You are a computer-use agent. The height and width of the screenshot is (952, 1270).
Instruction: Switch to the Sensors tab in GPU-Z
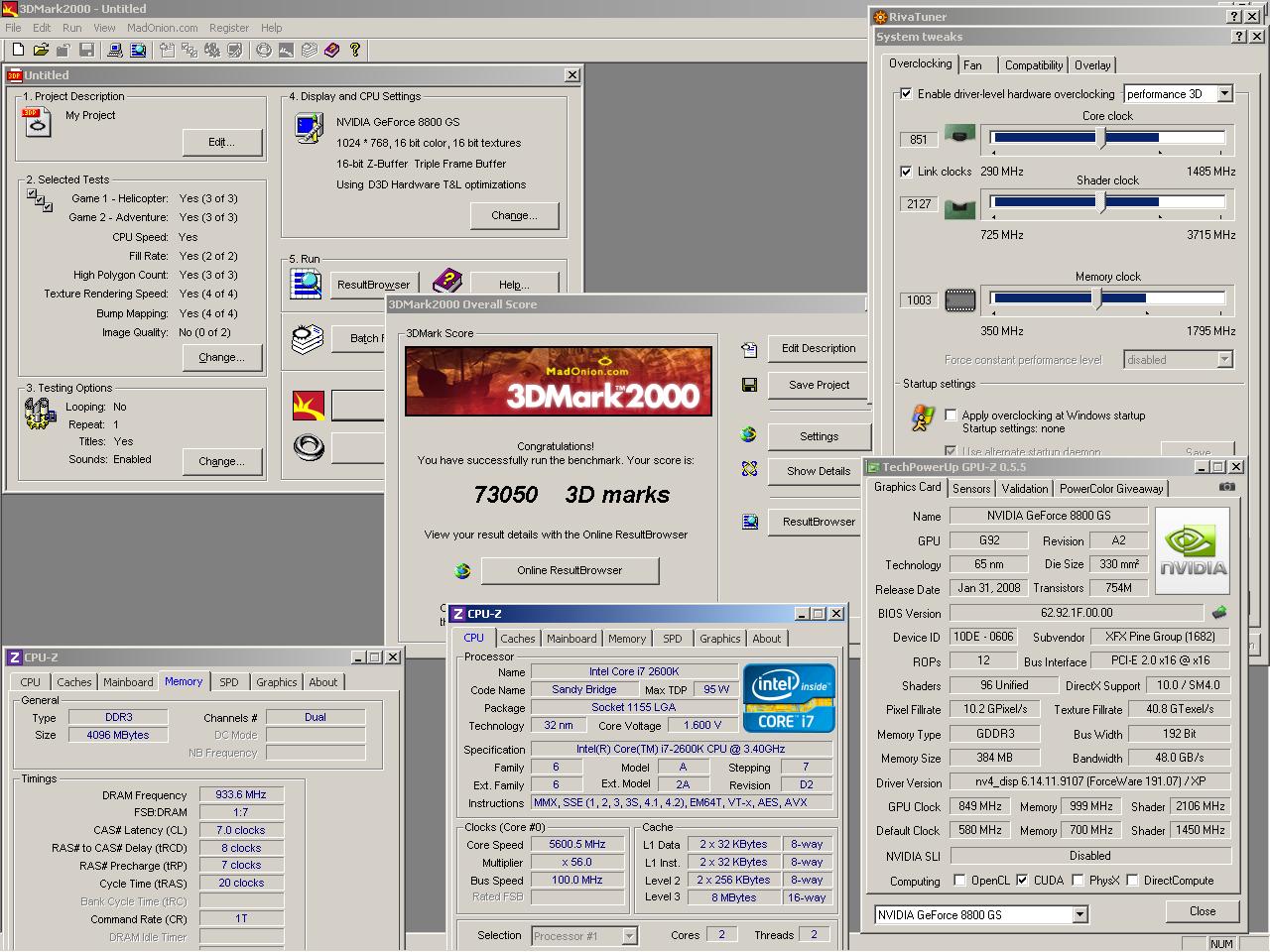(x=971, y=489)
